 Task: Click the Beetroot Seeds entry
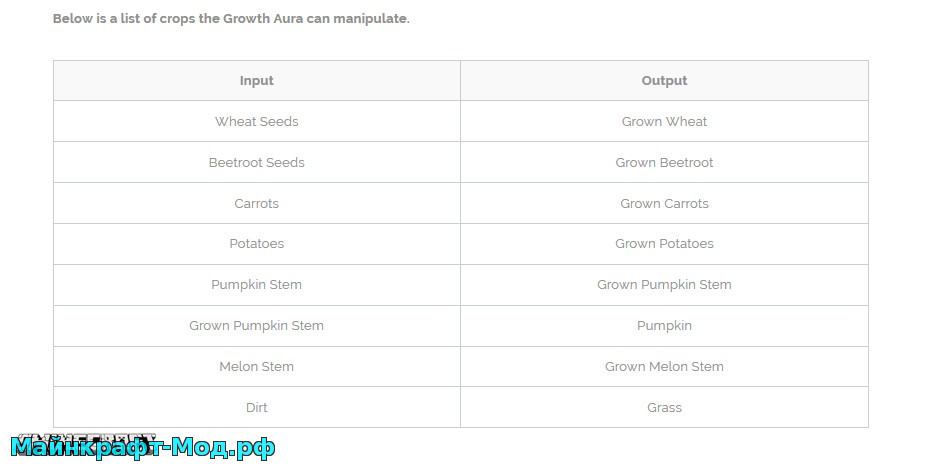[257, 162]
